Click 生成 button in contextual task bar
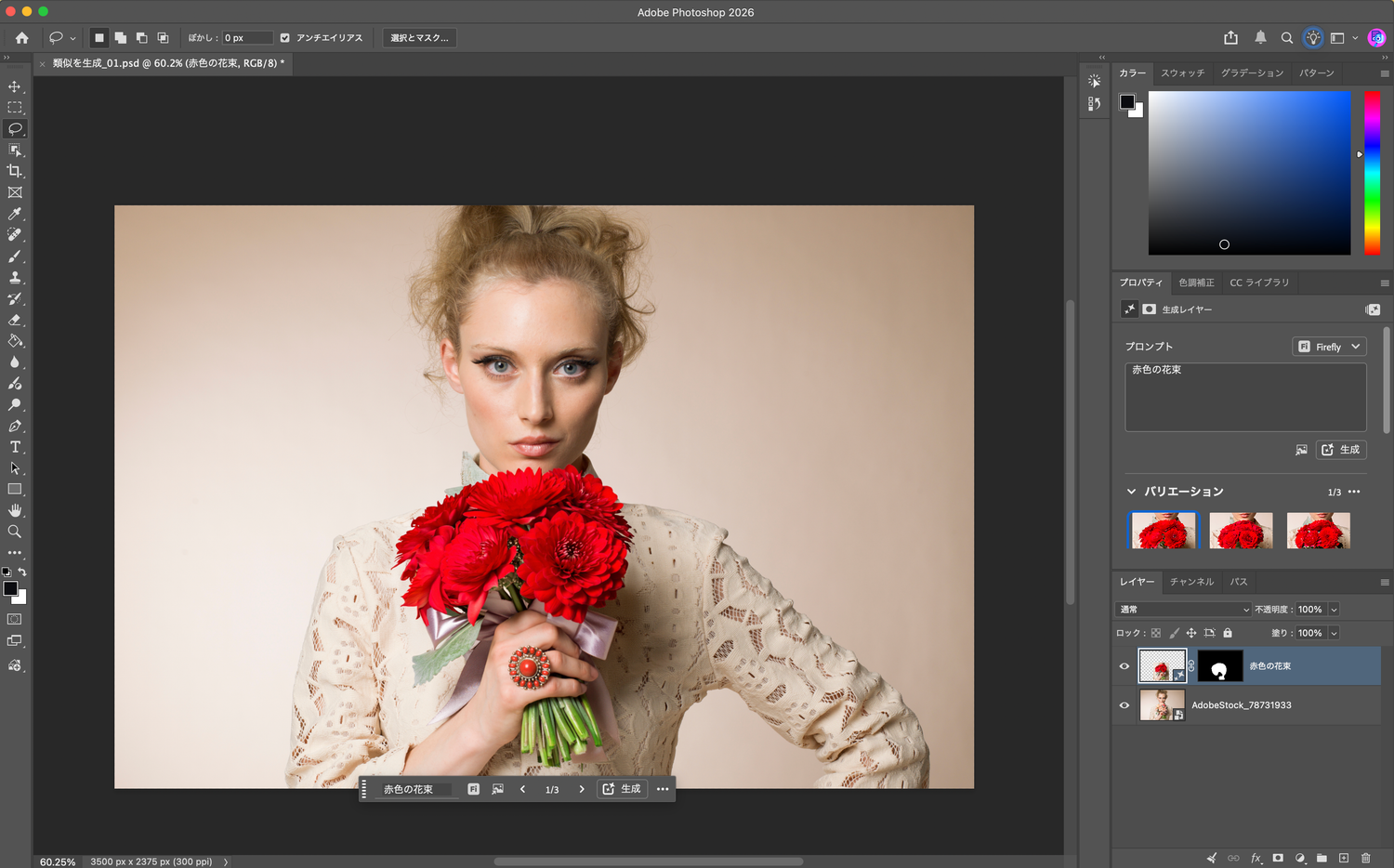Image resolution: width=1394 pixels, height=868 pixels. pyautogui.click(x=622, y=789)
